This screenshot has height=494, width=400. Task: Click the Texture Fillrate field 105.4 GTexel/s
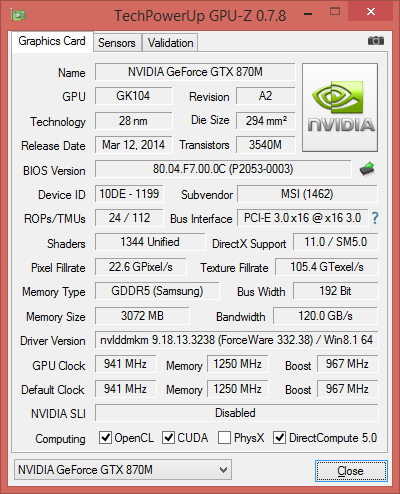point(327,267)
